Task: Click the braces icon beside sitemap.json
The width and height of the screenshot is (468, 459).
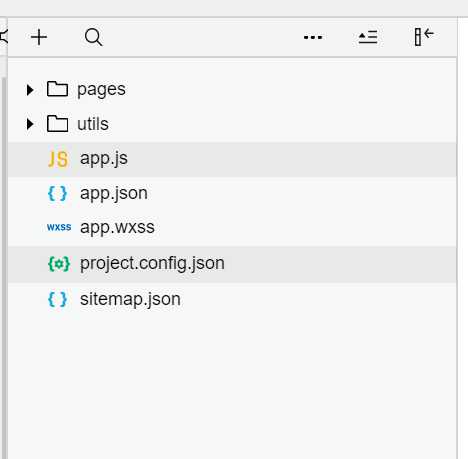Action: pyautogui.click(x=57, y=299)
